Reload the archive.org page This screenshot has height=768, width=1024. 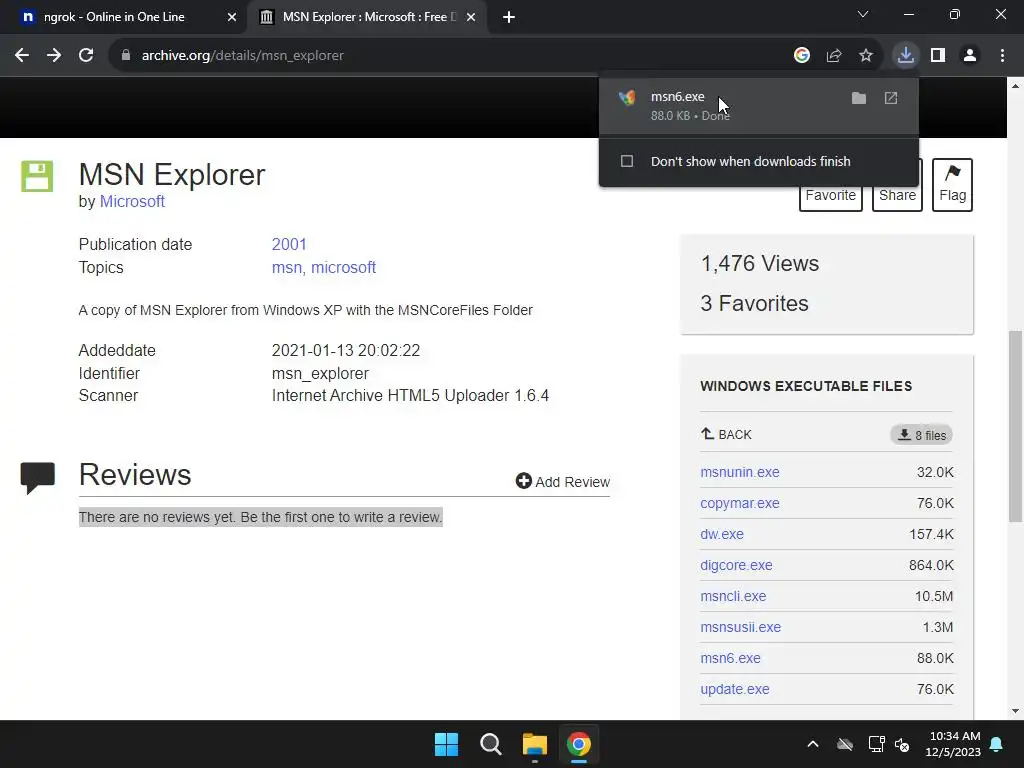(x=86, y=56)
